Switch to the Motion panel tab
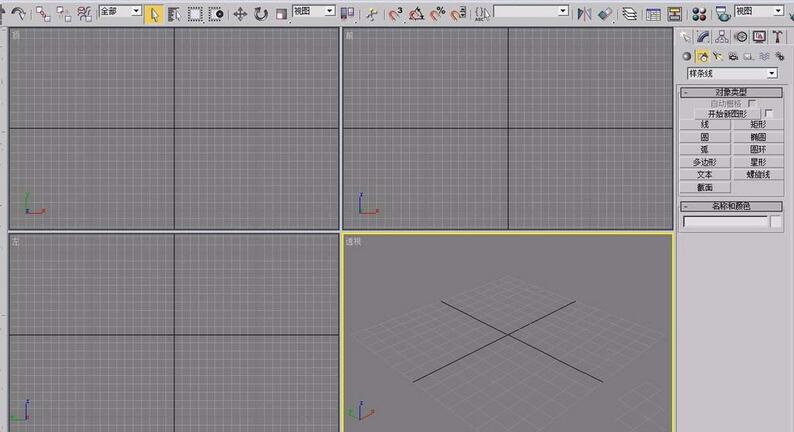The image size is (794, 432). (741, 36)
